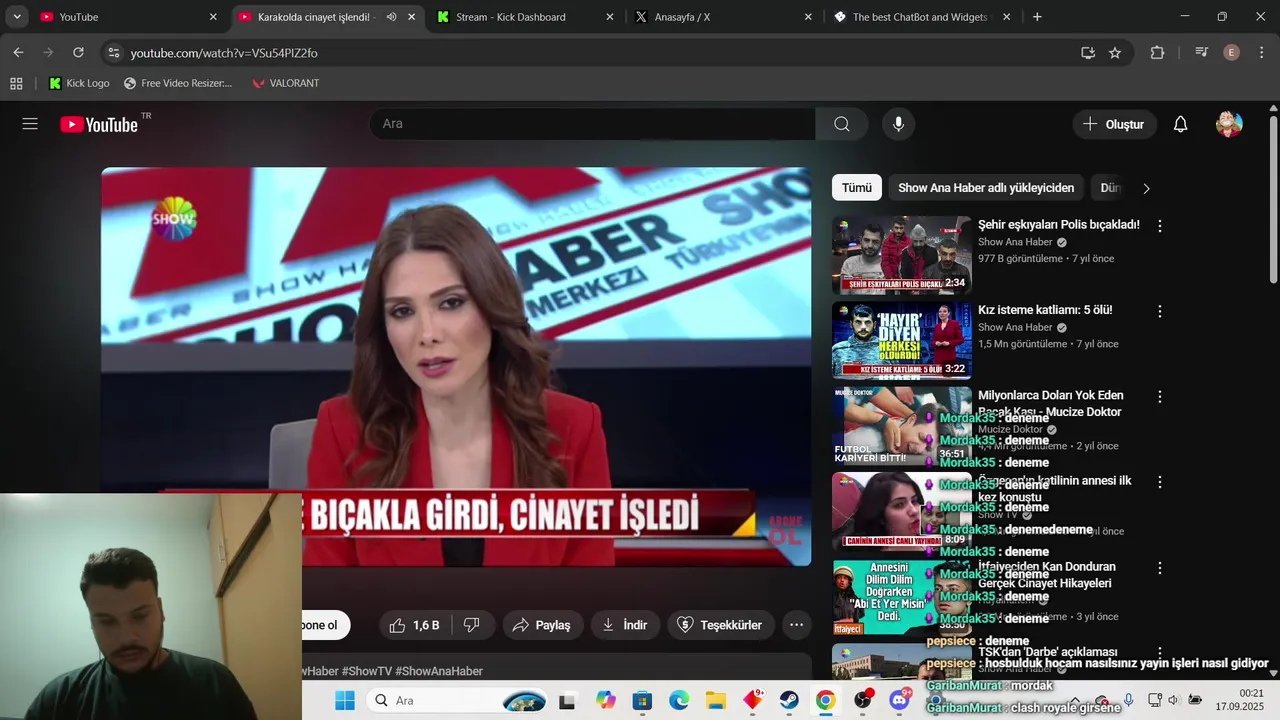Click the #ShowTV hashtag
The image size is (1280, 720).
click(x=366, y=671)
